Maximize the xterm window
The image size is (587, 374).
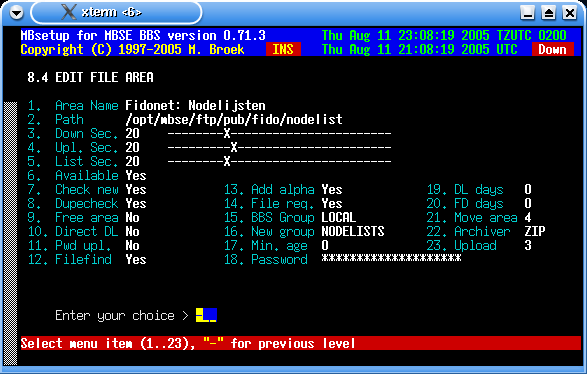click(x=548, y=13)
